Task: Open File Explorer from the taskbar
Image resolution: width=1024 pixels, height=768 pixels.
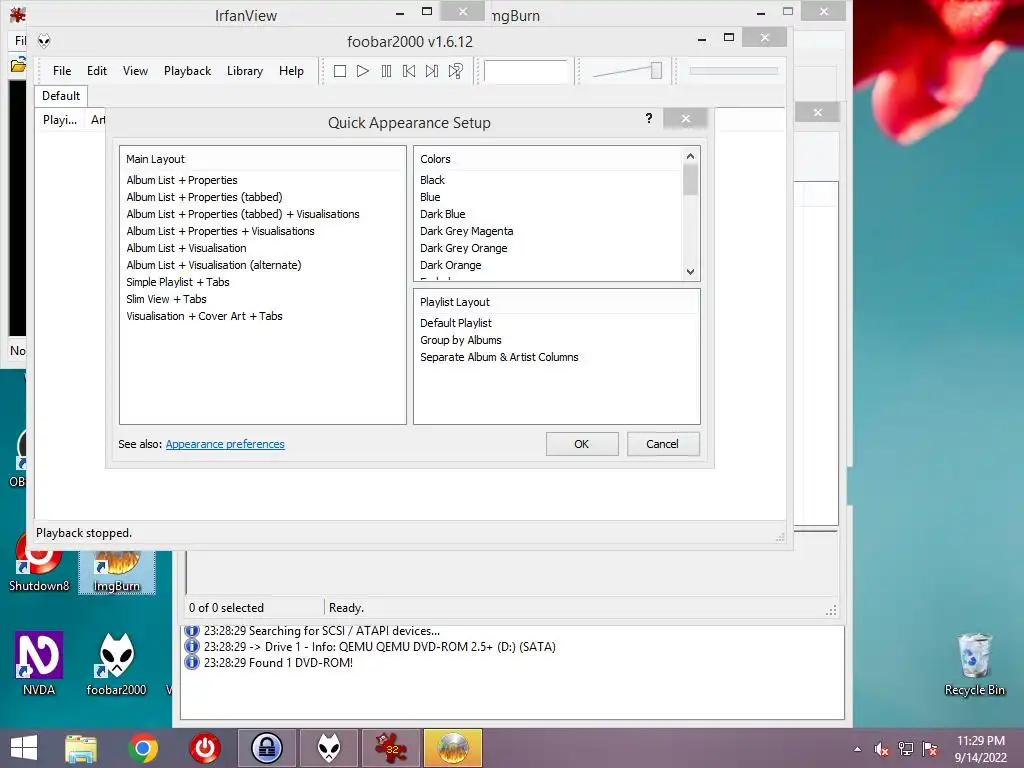Action: pyautogui.click(x=81, y=748)
